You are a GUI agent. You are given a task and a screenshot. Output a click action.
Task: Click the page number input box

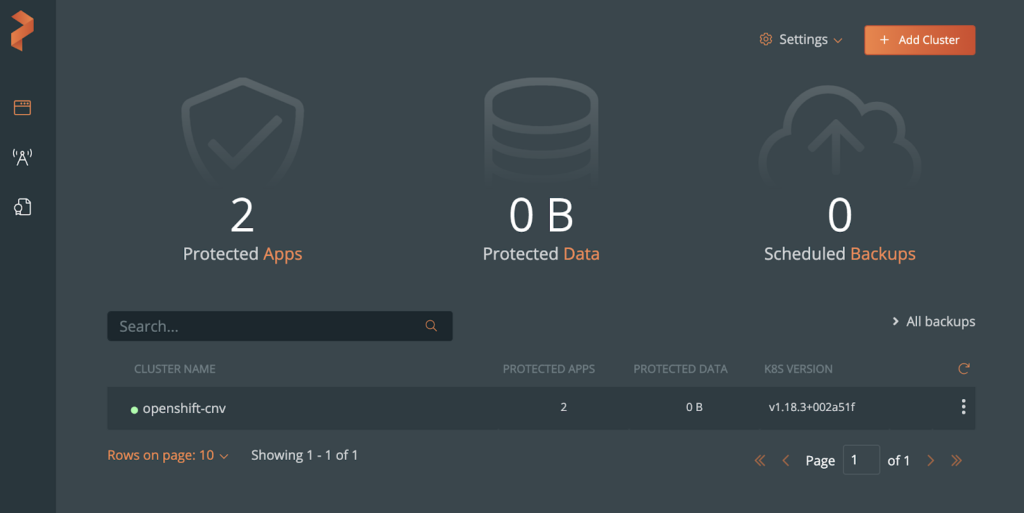[x=861, y=460]
